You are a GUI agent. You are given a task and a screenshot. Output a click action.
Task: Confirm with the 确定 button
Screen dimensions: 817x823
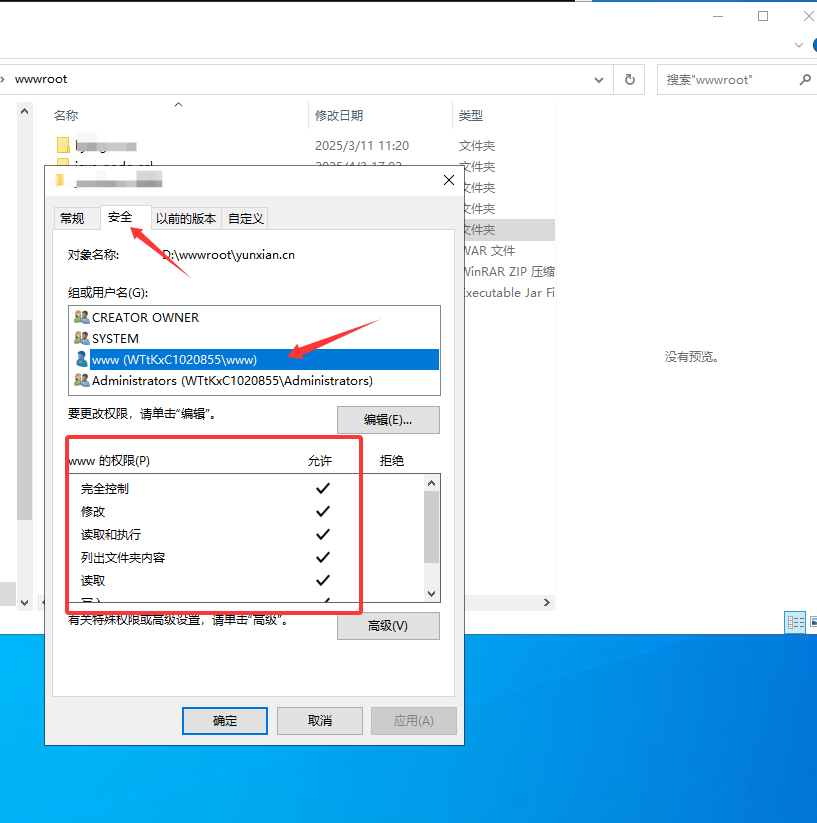(225, 721)
